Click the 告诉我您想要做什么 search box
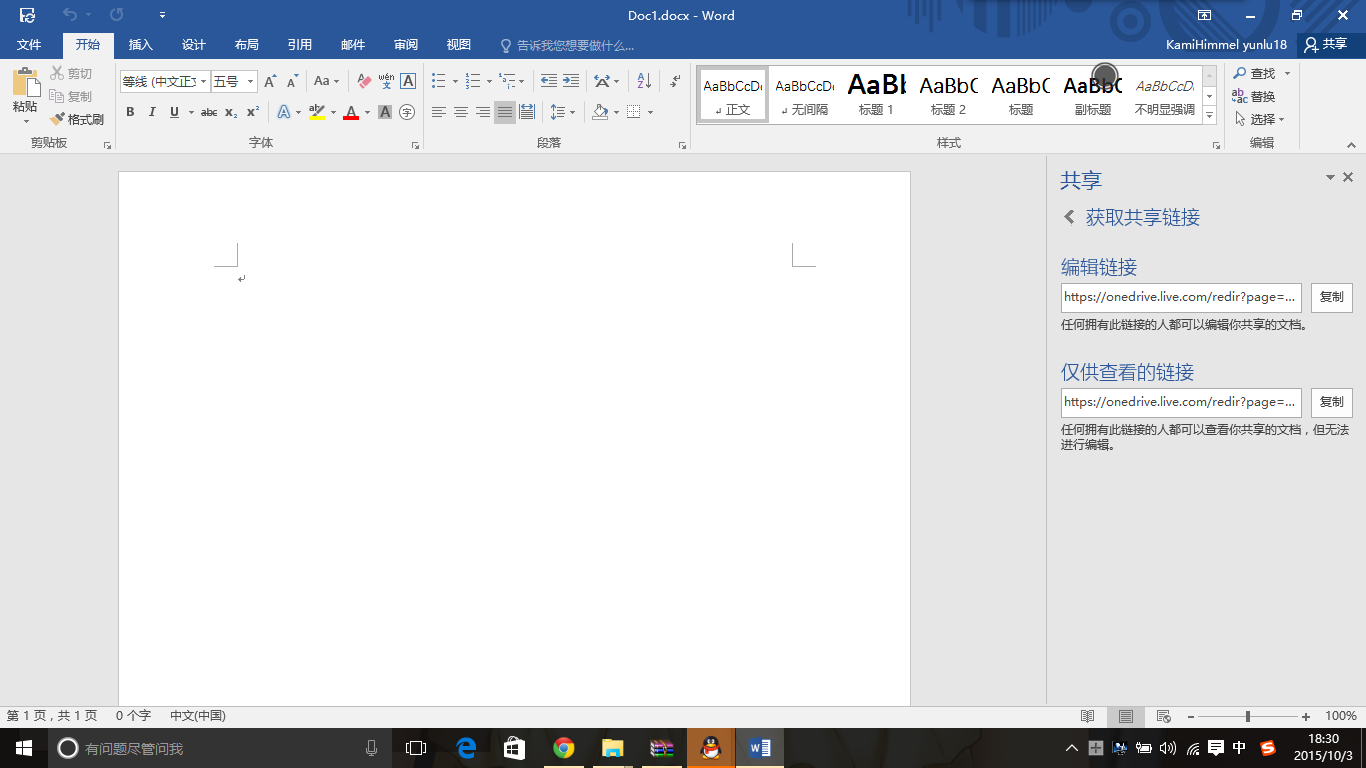 [568, 45]
